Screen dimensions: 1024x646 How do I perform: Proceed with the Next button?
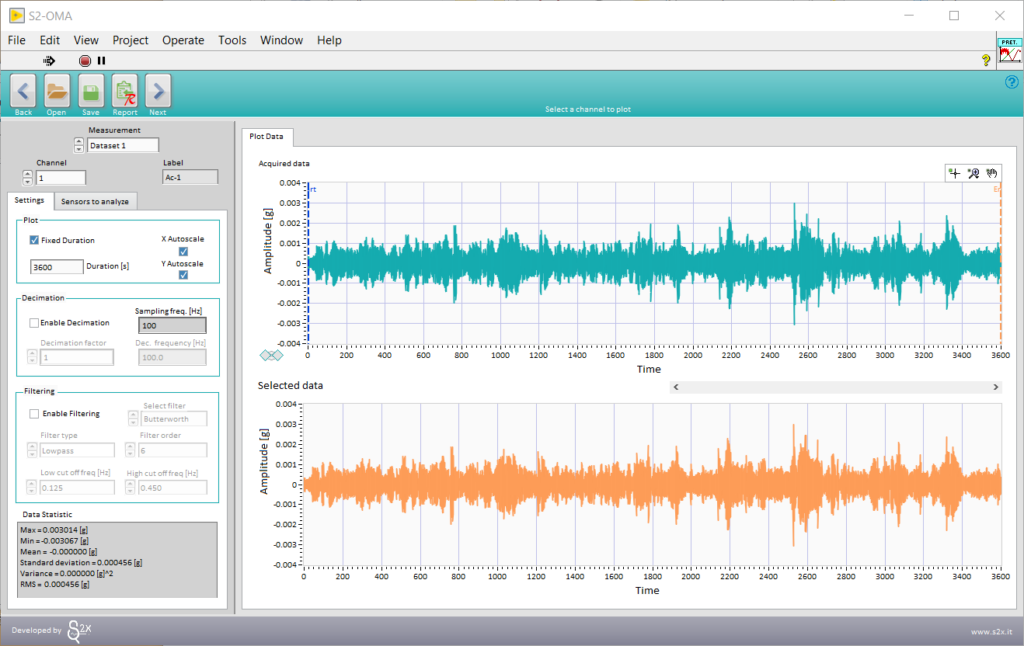coord(157,93)
